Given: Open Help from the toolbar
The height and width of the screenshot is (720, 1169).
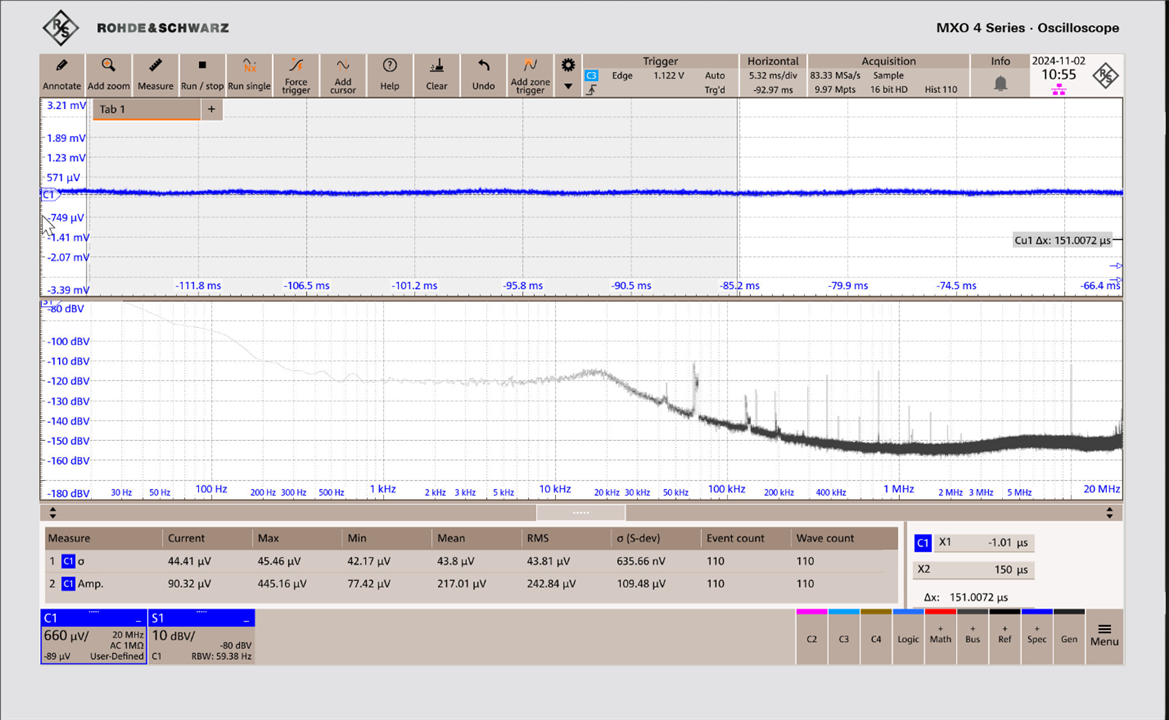Looking at the screenshot, I should pyautogui.click(x=389, y=75).
